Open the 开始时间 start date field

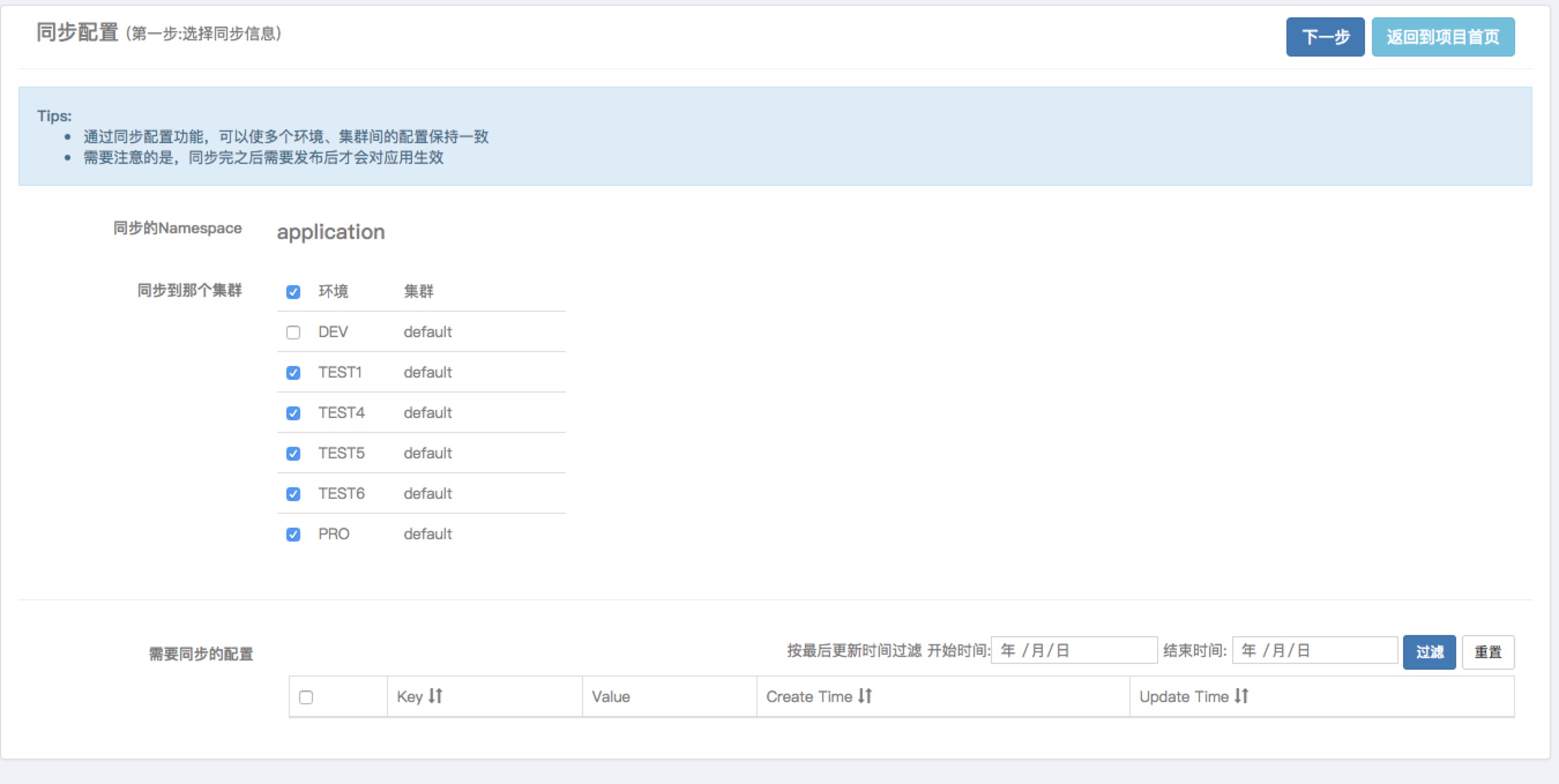[1073, 650]
